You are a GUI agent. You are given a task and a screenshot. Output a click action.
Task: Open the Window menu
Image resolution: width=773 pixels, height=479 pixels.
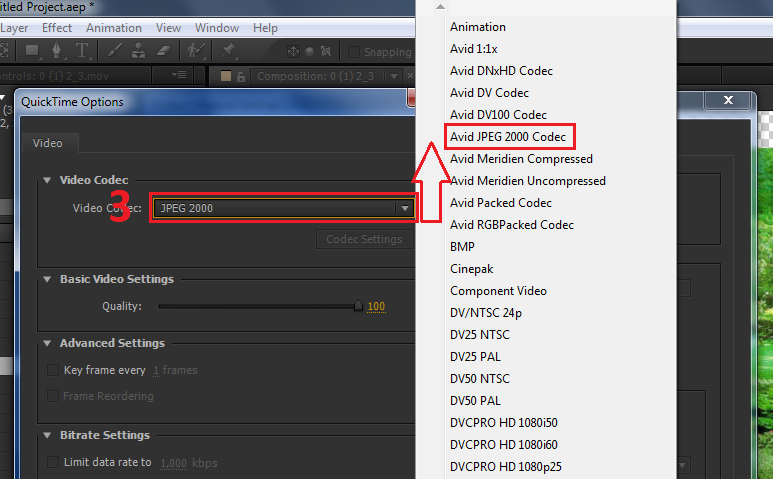click(217, 28)
